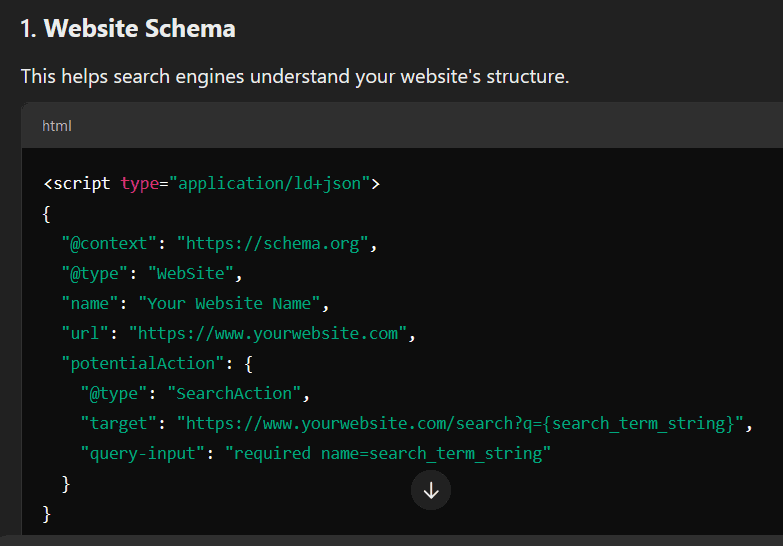This screenshot has height=546, width=783.
Task: Click the "url" key in the code
Action: pyautogui.click(x=84, y=333)
